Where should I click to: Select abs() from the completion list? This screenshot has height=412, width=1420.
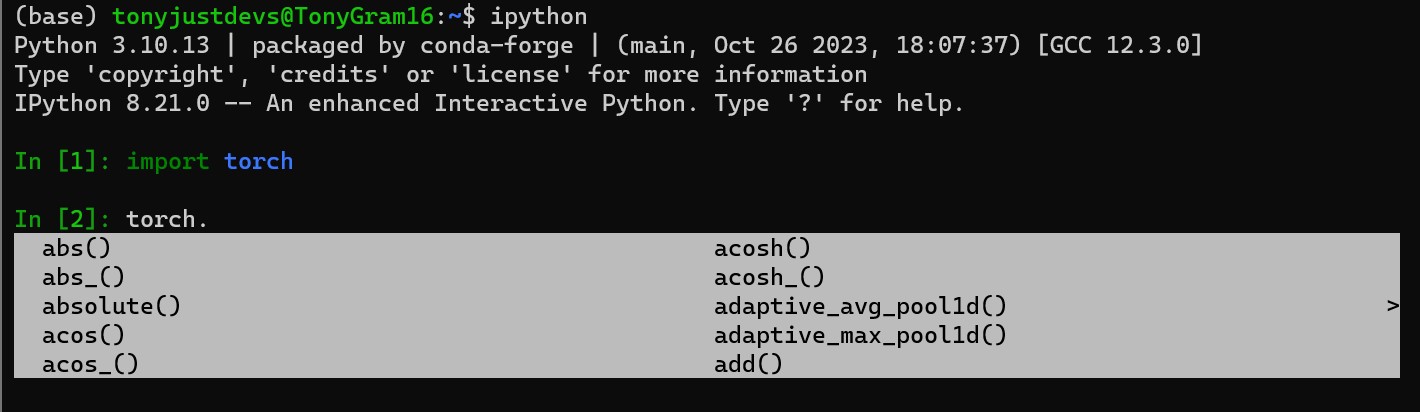[76, 248]
